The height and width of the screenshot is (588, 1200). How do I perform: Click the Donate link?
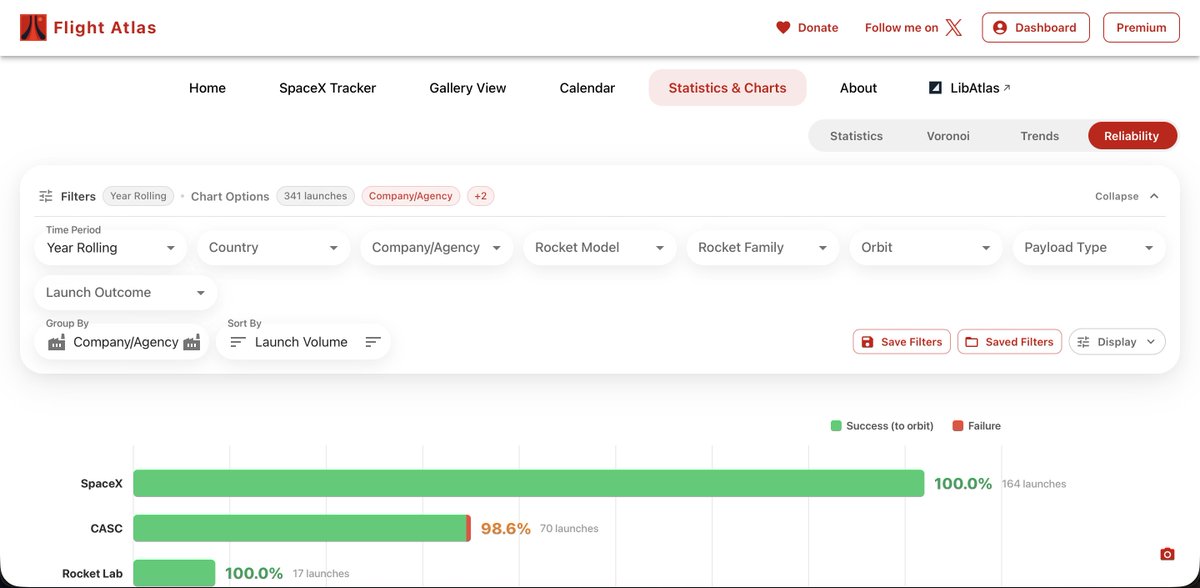807,28
